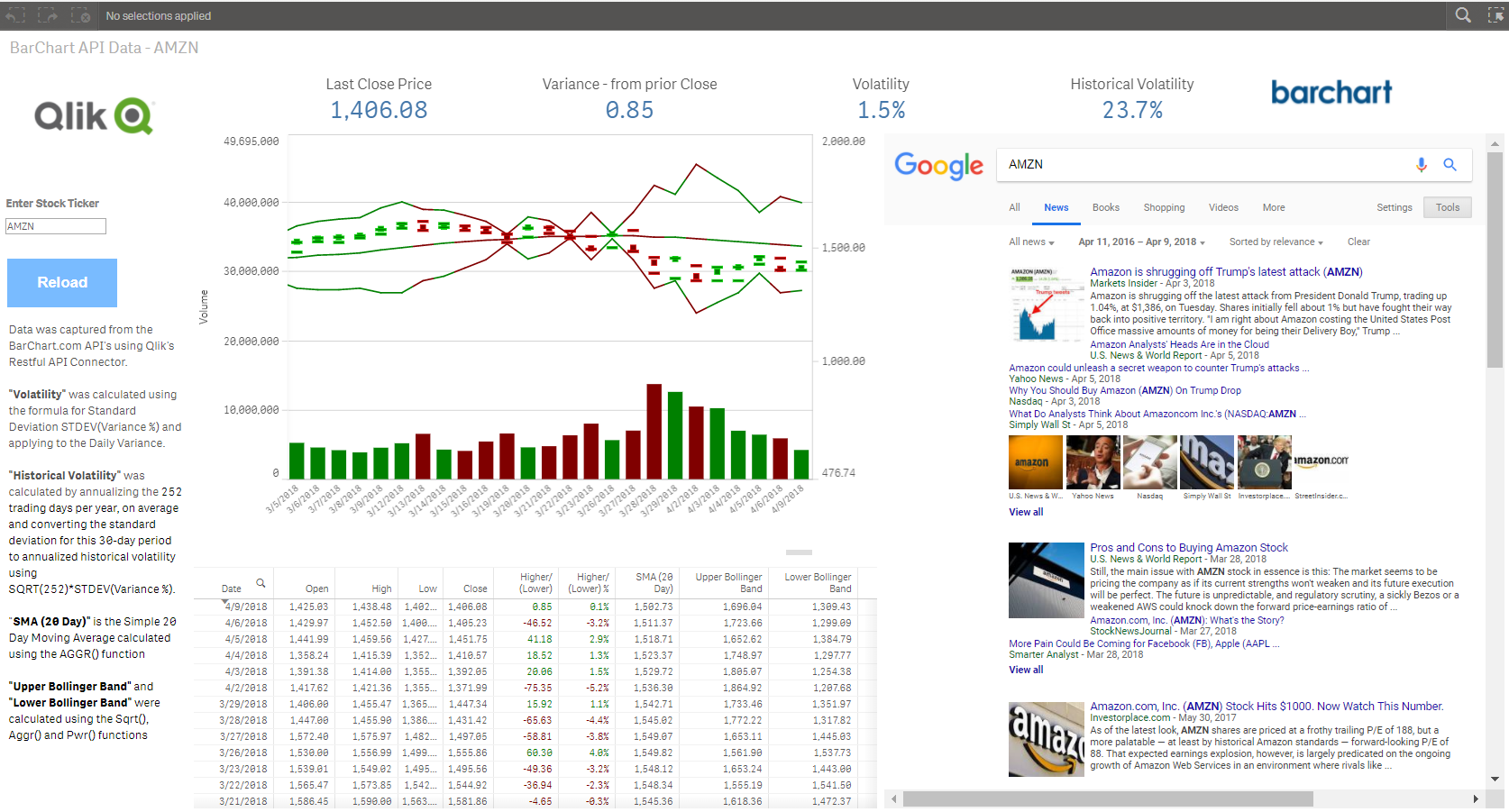This screenshot has width=1509, height=812.
Task: Click the chart's horizontal scroll handle
Action: pos(799,552)
